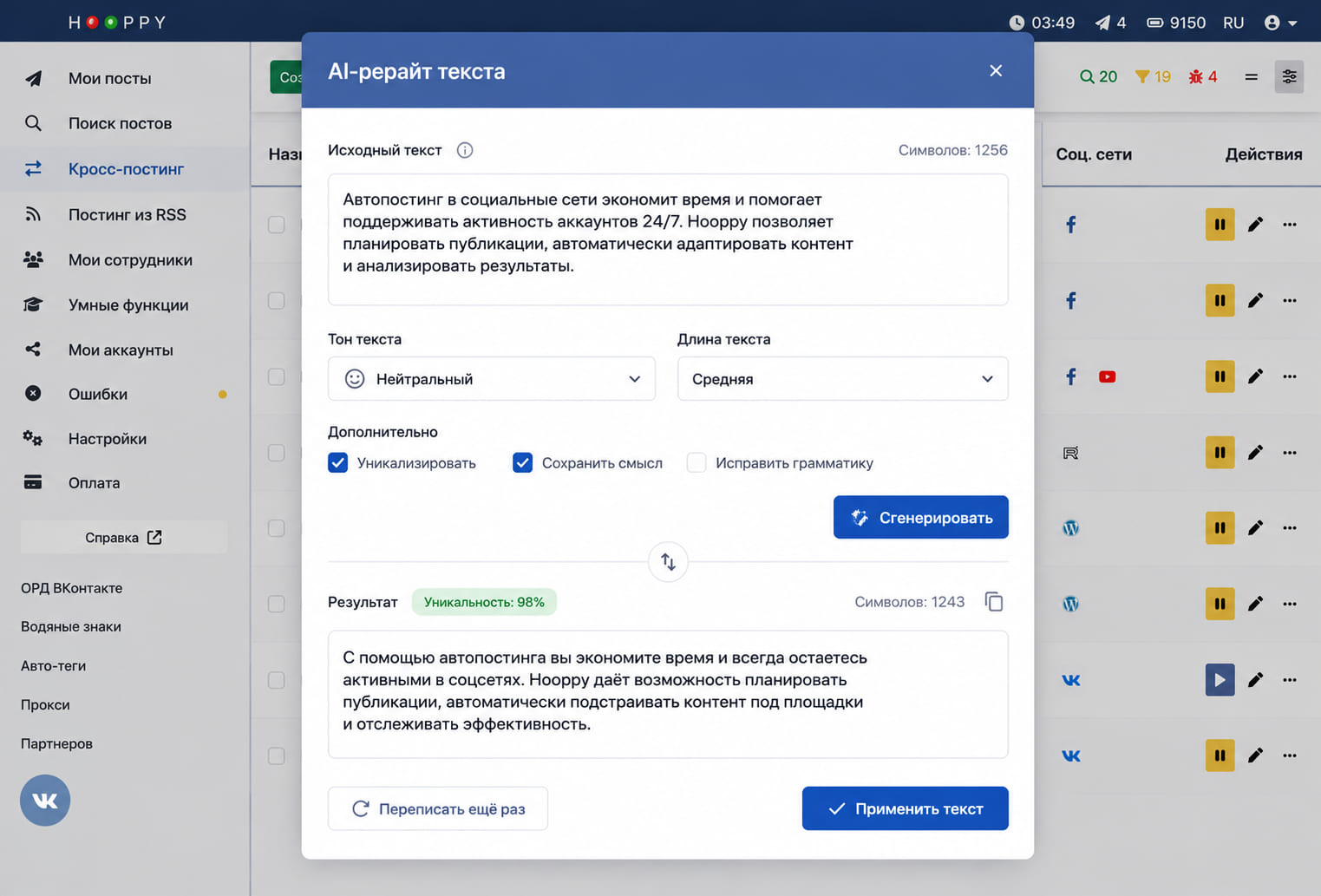Click the second Facebook network icon
1321x896 pixels.
click(x=1071, y=300)
